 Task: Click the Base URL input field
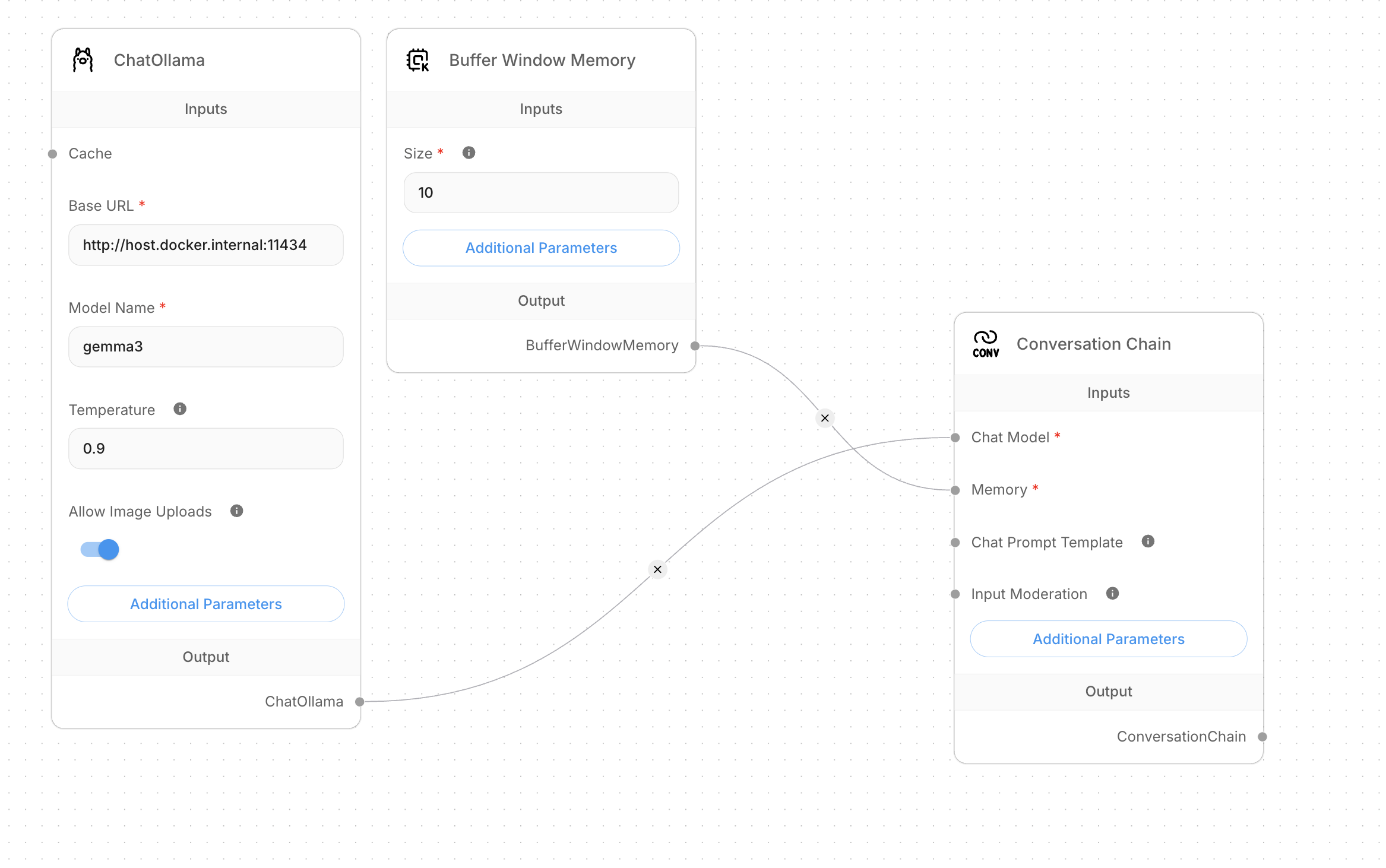coord(205,245)
